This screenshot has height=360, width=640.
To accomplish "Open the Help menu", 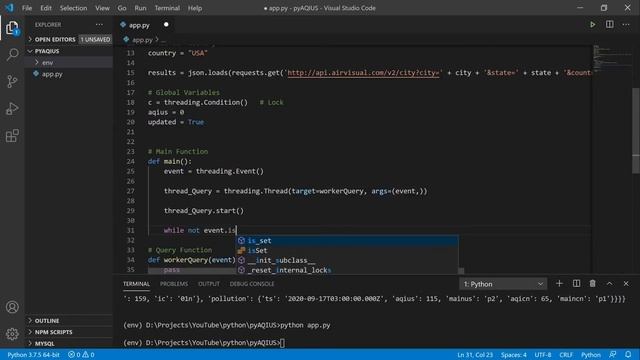I will coord(195,8).
